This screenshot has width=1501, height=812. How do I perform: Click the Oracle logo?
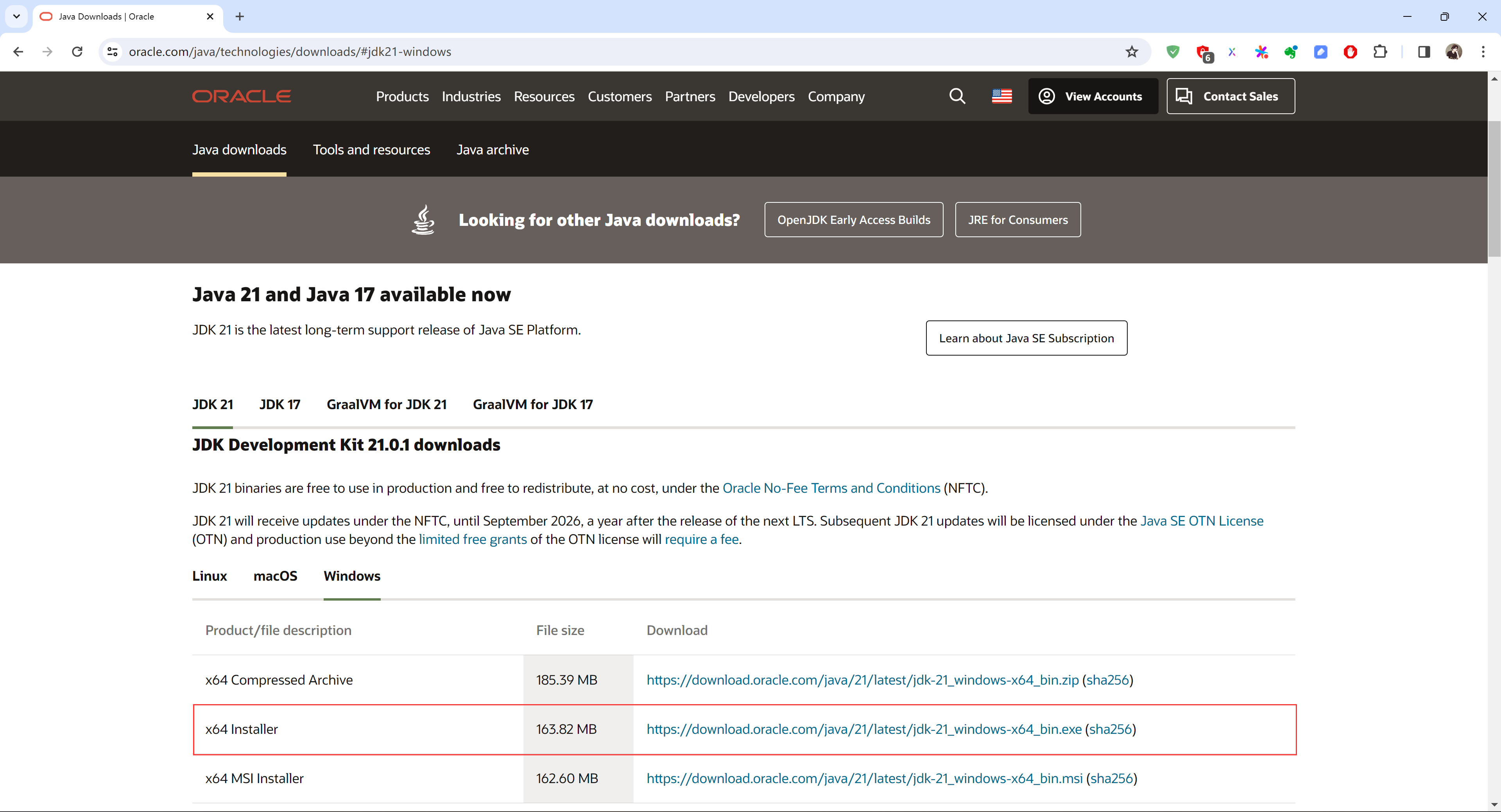point(241,96)
